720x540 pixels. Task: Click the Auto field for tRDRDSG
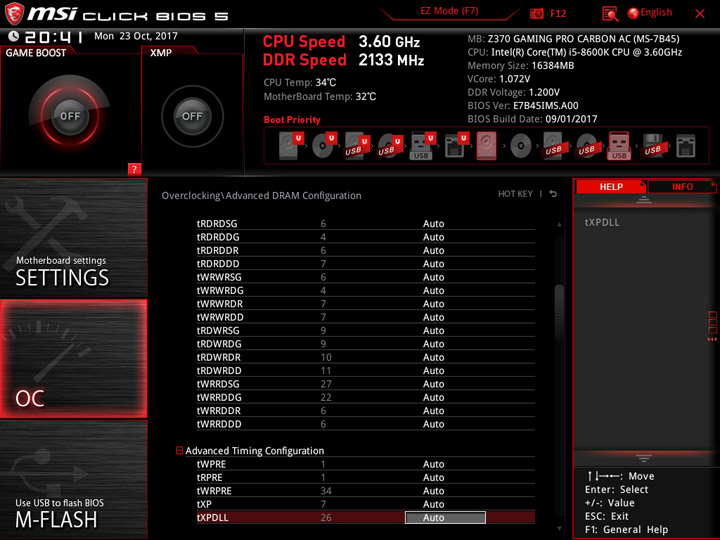[x=433, y=224]
